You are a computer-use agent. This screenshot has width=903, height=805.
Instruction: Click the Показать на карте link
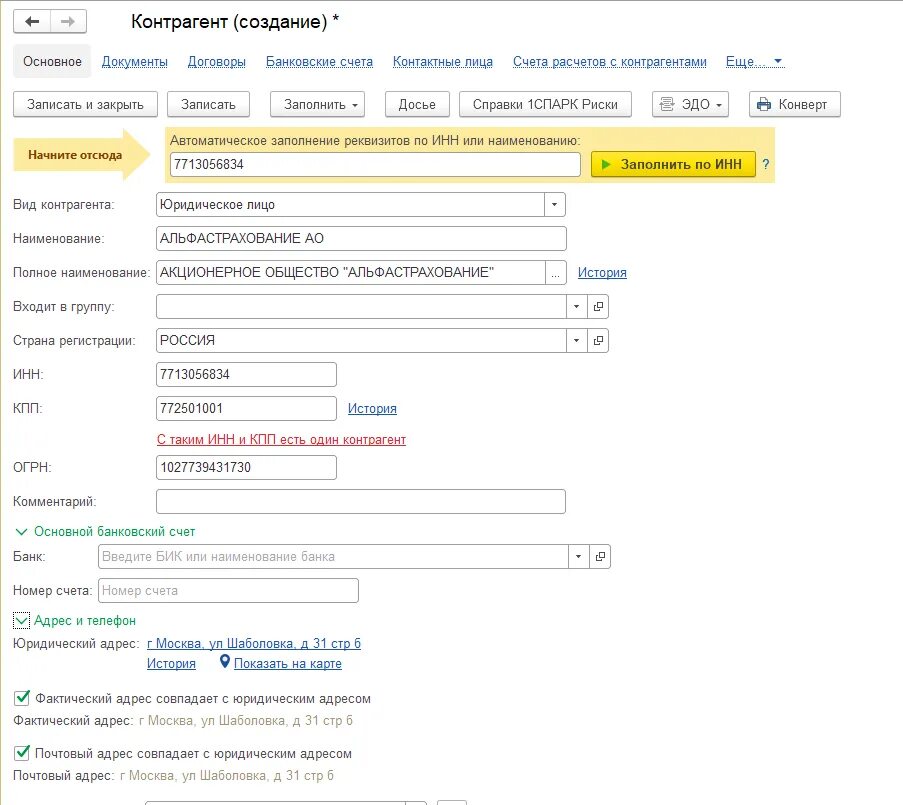287,663
